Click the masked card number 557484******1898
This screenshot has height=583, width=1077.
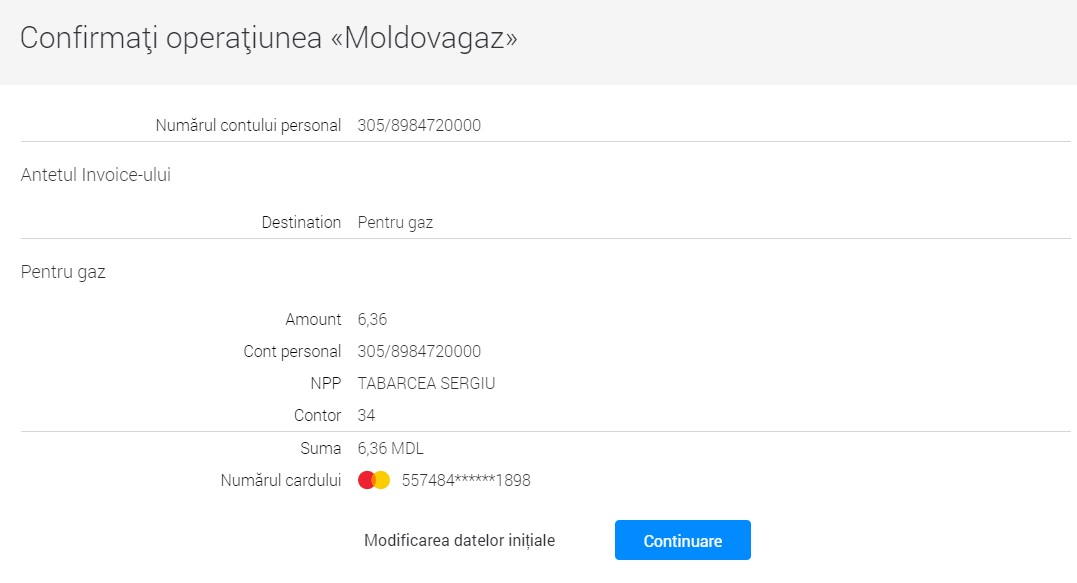click(x=466, y=481)
